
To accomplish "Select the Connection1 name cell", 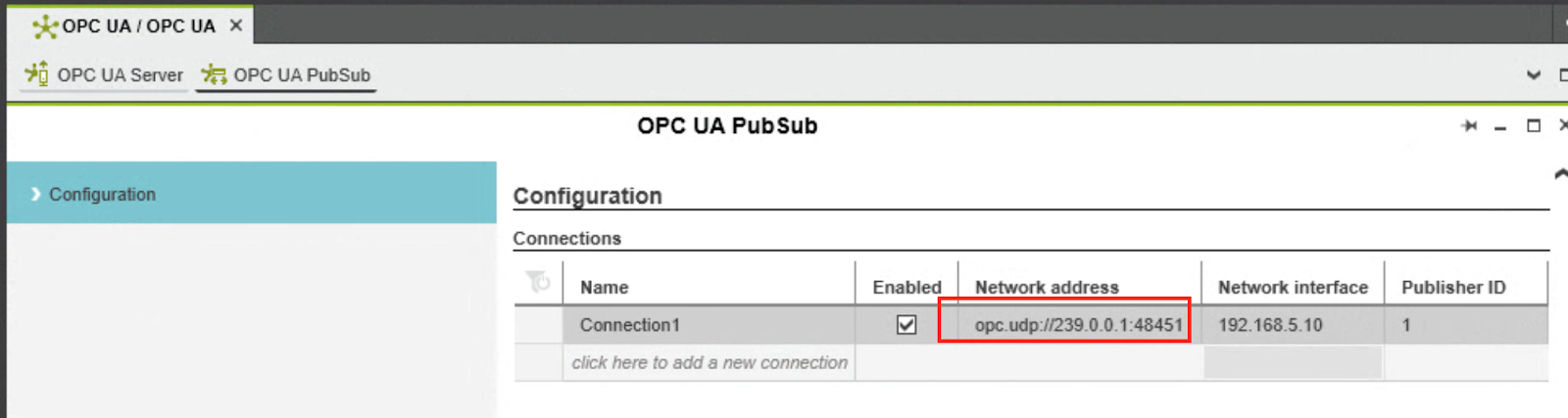I will coord(709,325).
